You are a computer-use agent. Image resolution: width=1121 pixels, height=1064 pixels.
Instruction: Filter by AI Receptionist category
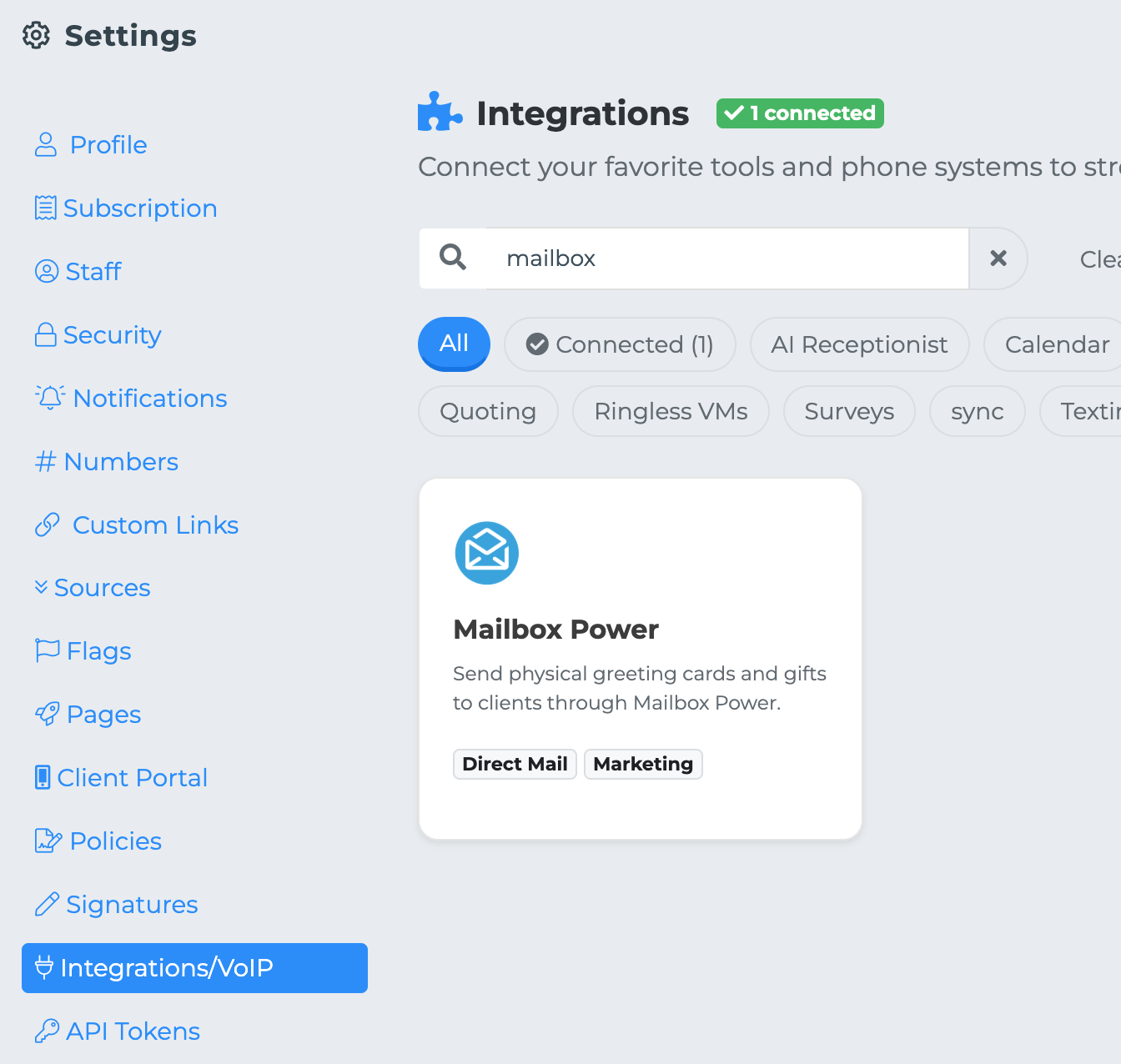(x=859, y=344)
